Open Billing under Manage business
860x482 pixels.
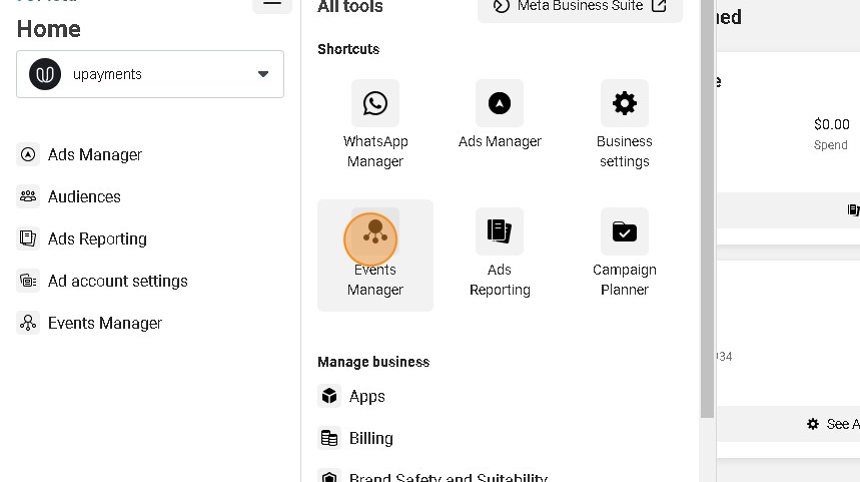[357, 438]
